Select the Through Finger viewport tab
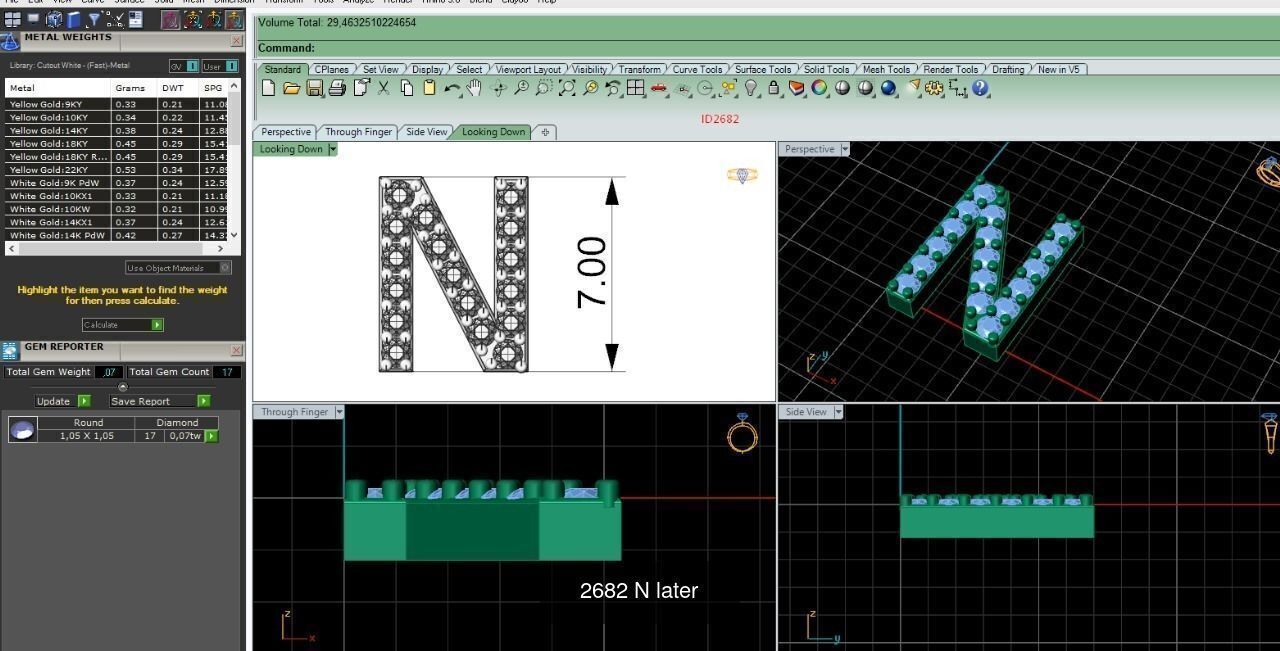This screenshot has width=1280, height=651. pos(358,132)
